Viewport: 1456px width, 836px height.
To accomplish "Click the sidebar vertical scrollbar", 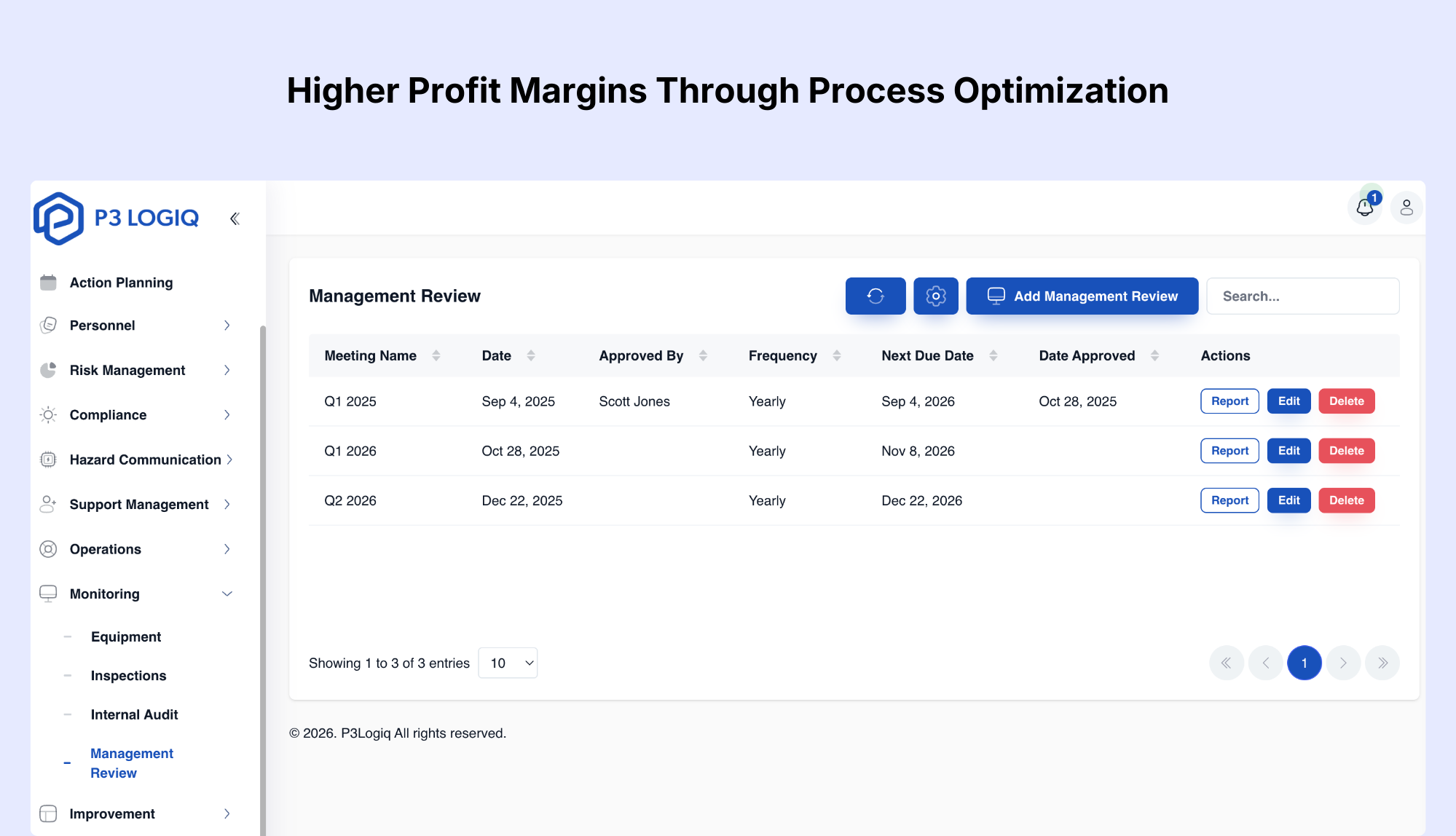I will tap(262, 580).
